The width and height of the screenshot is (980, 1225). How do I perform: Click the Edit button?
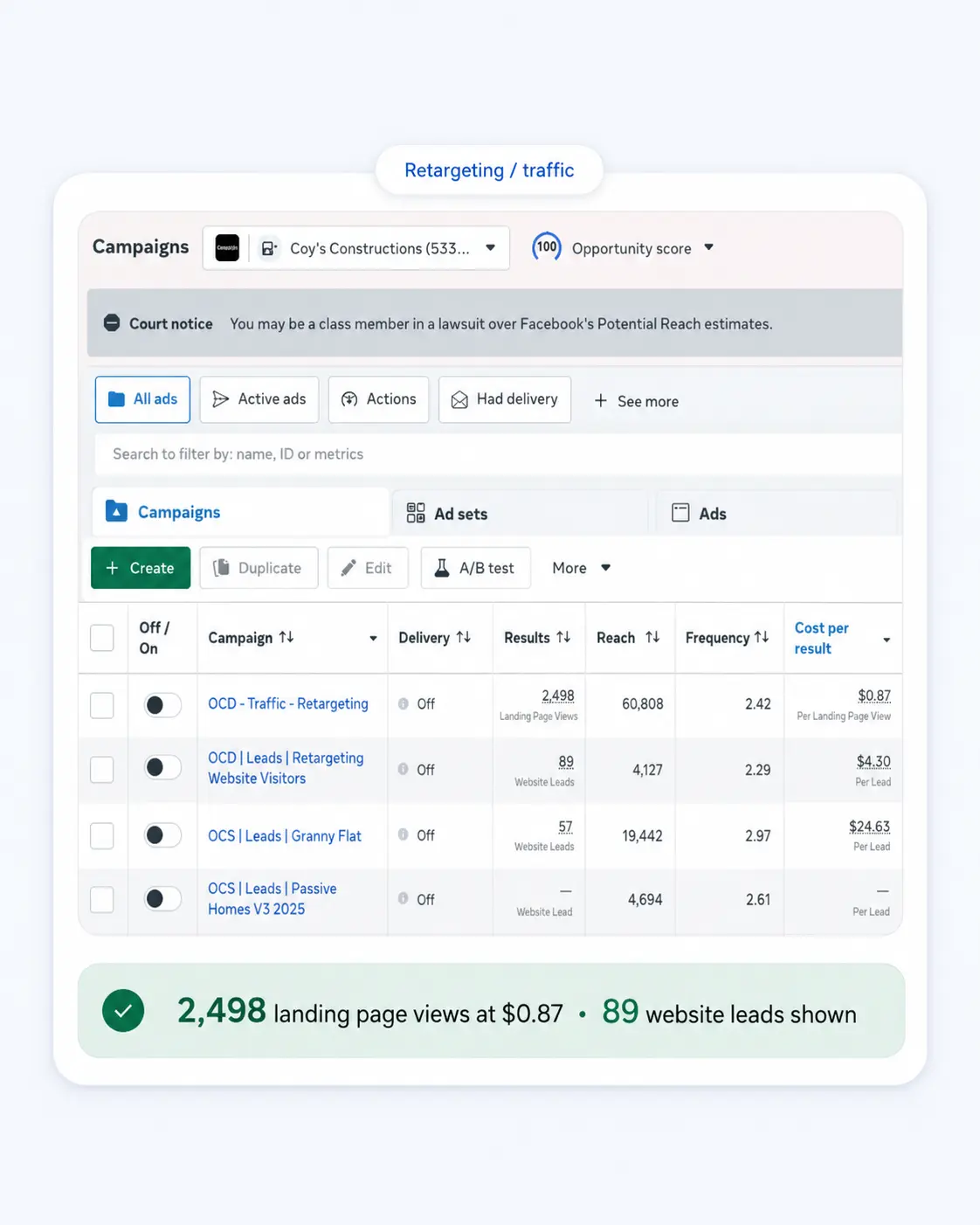click(368, 568)
